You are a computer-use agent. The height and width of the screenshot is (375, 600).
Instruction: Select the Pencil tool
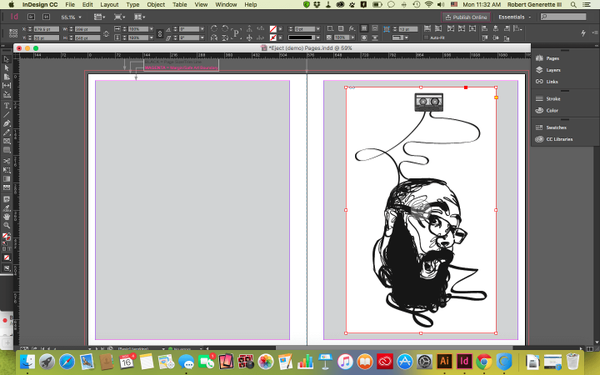coord(7,132)
